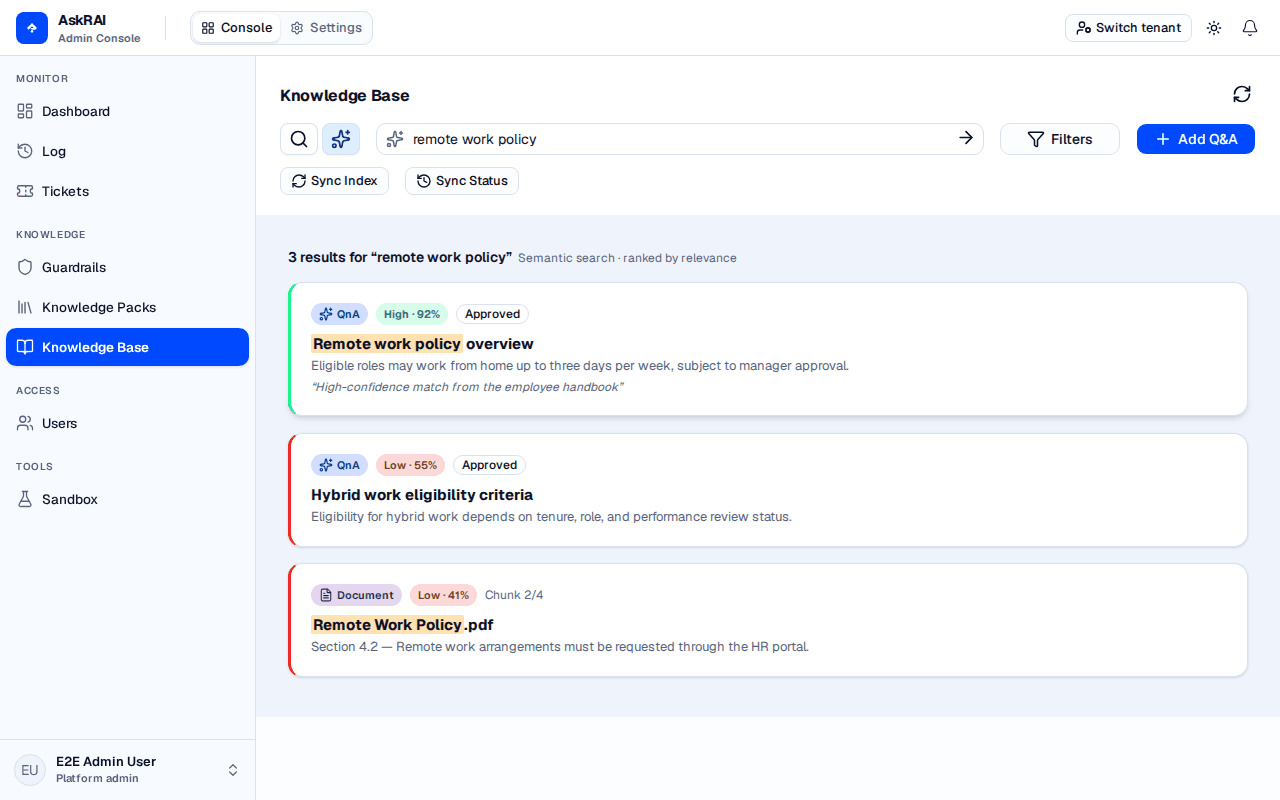The height and width of the screenshot is (800, 1280).
Task: Open the Hybrid work eligibility criteria result
Action: pyautogui.click(x=767, y=490)
